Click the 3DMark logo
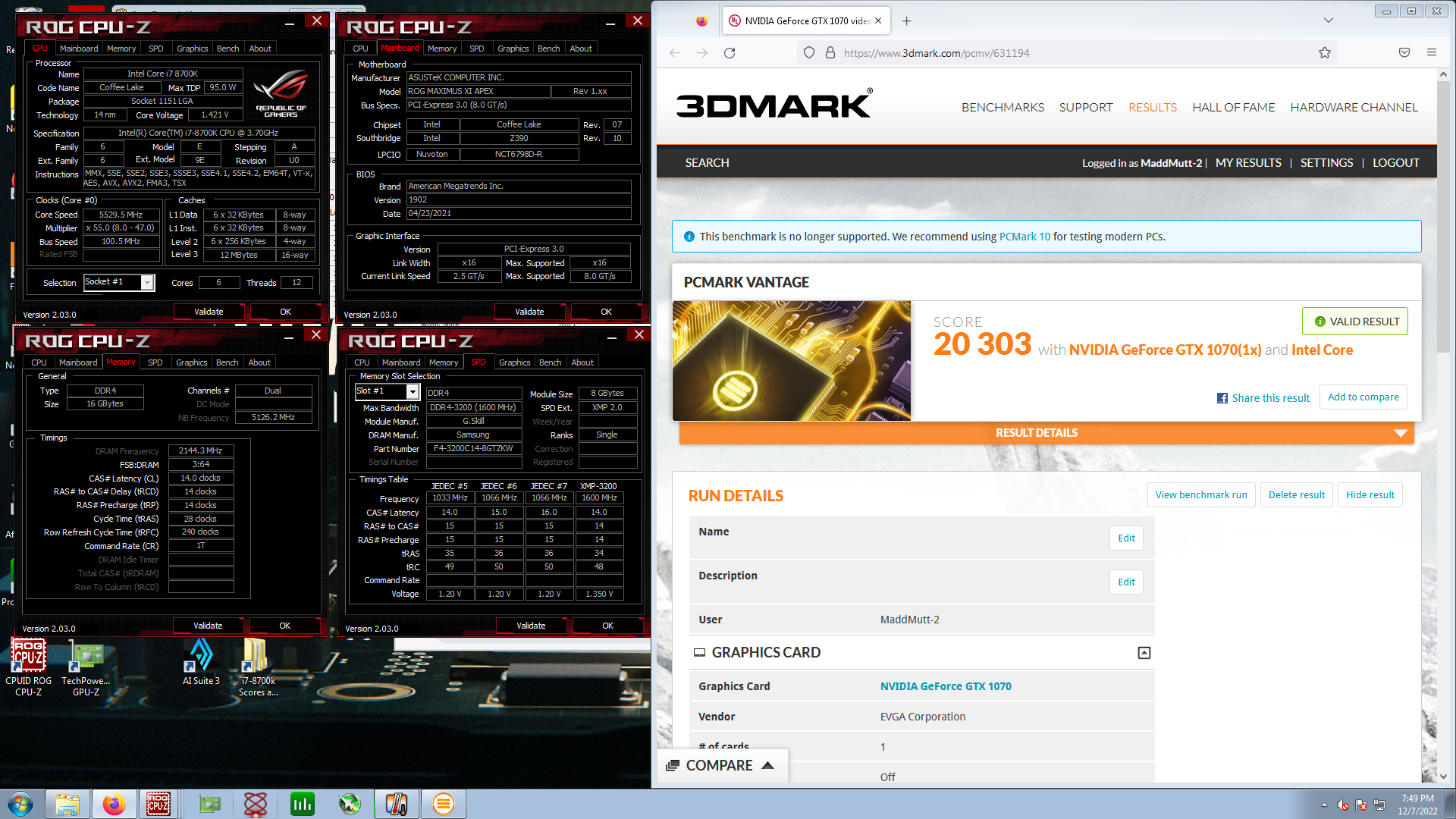The height and width of the screenshot is (819, 1456). 774,104
